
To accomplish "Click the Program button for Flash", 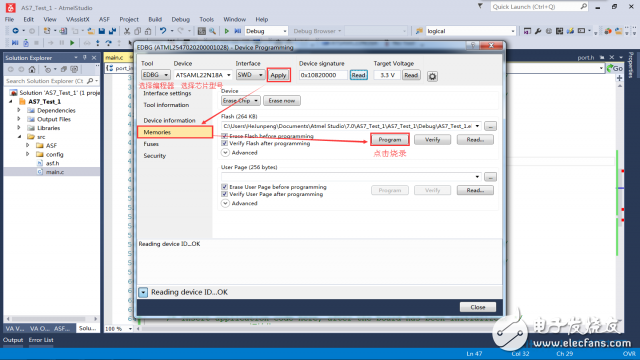I will tap(390, 140).
